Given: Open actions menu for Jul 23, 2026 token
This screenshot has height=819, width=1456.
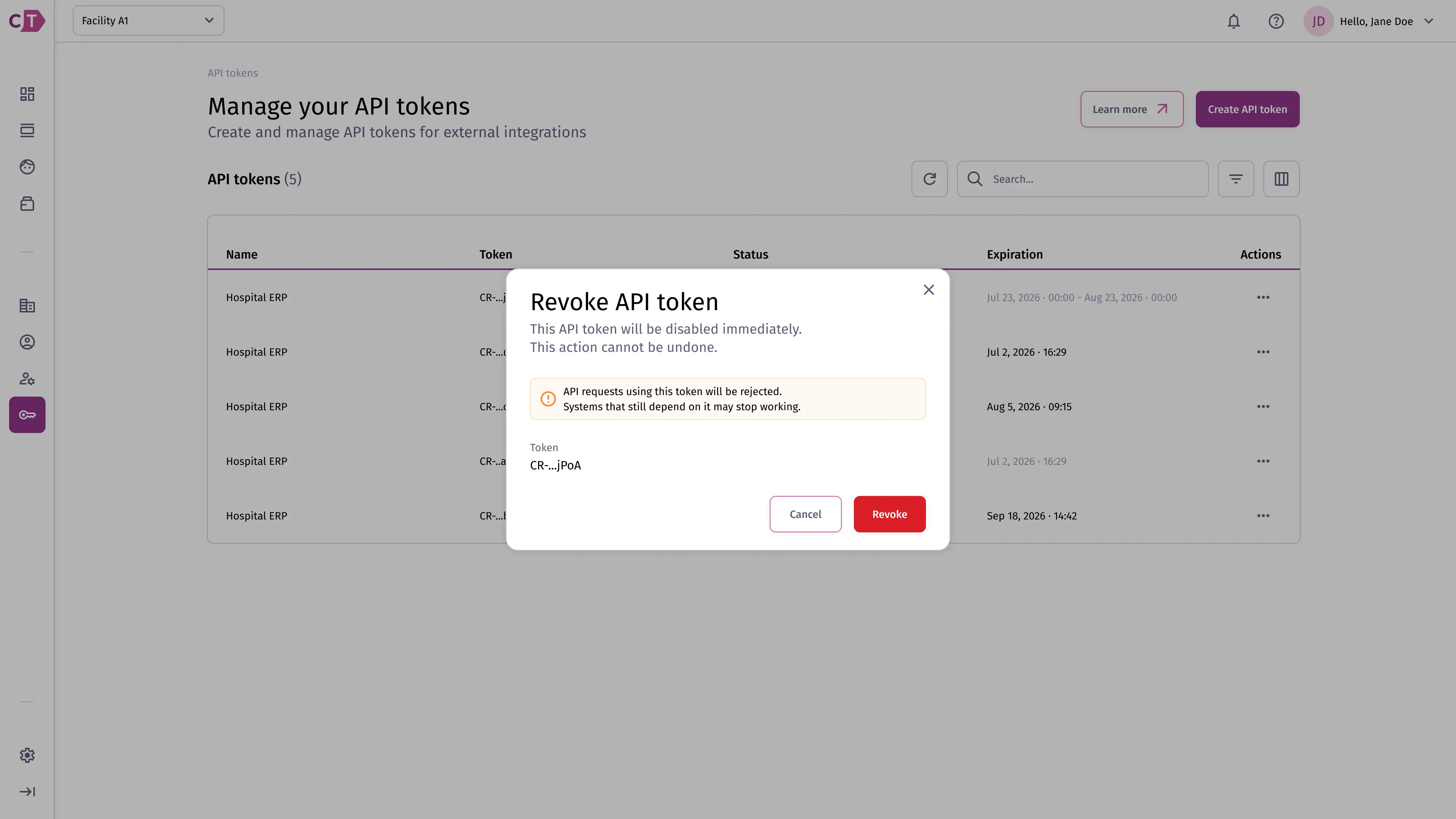Looking at the screenshot, I should (x=1263, y=297).
